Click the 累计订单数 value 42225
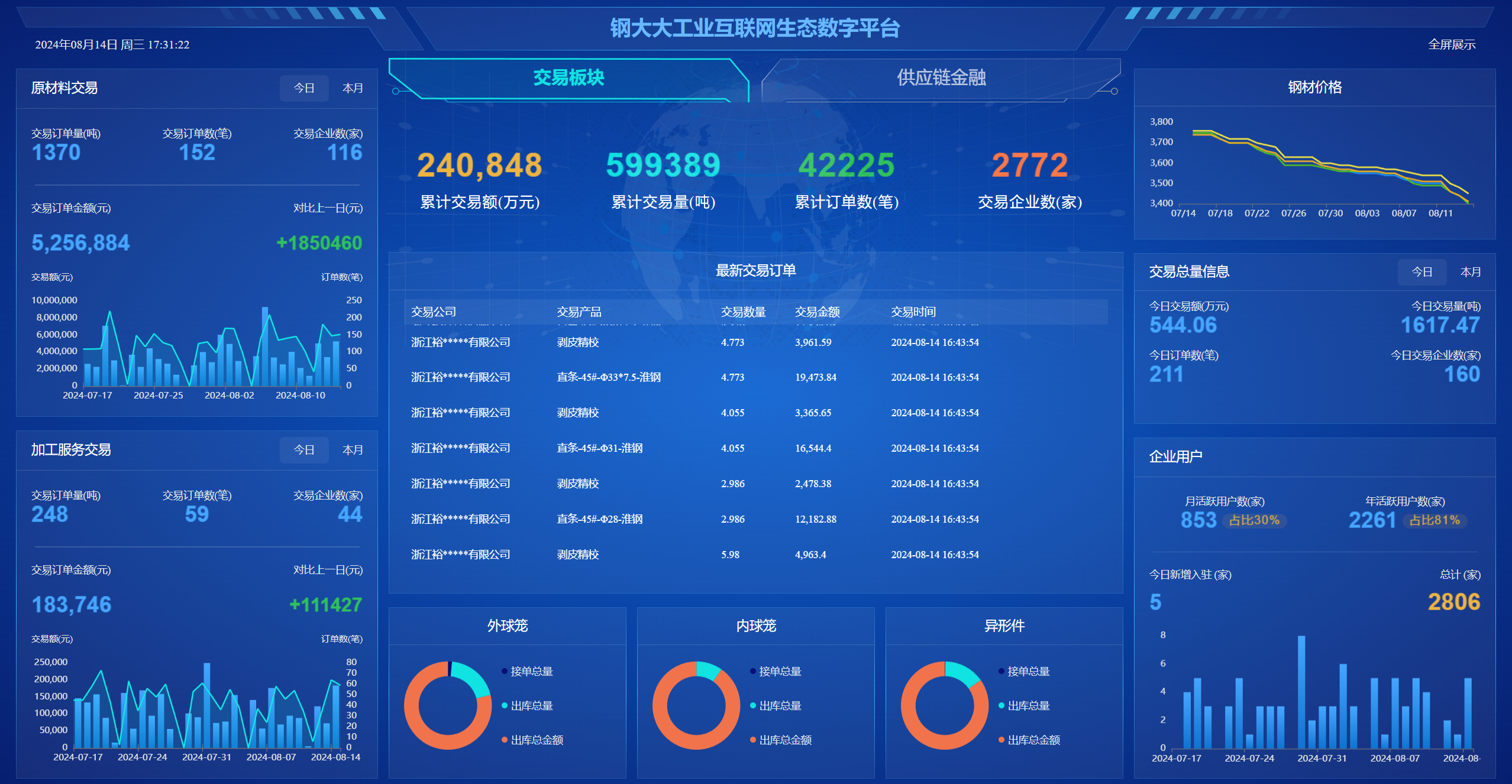This screenshot has width=1512, height=784. click(847, 165)
